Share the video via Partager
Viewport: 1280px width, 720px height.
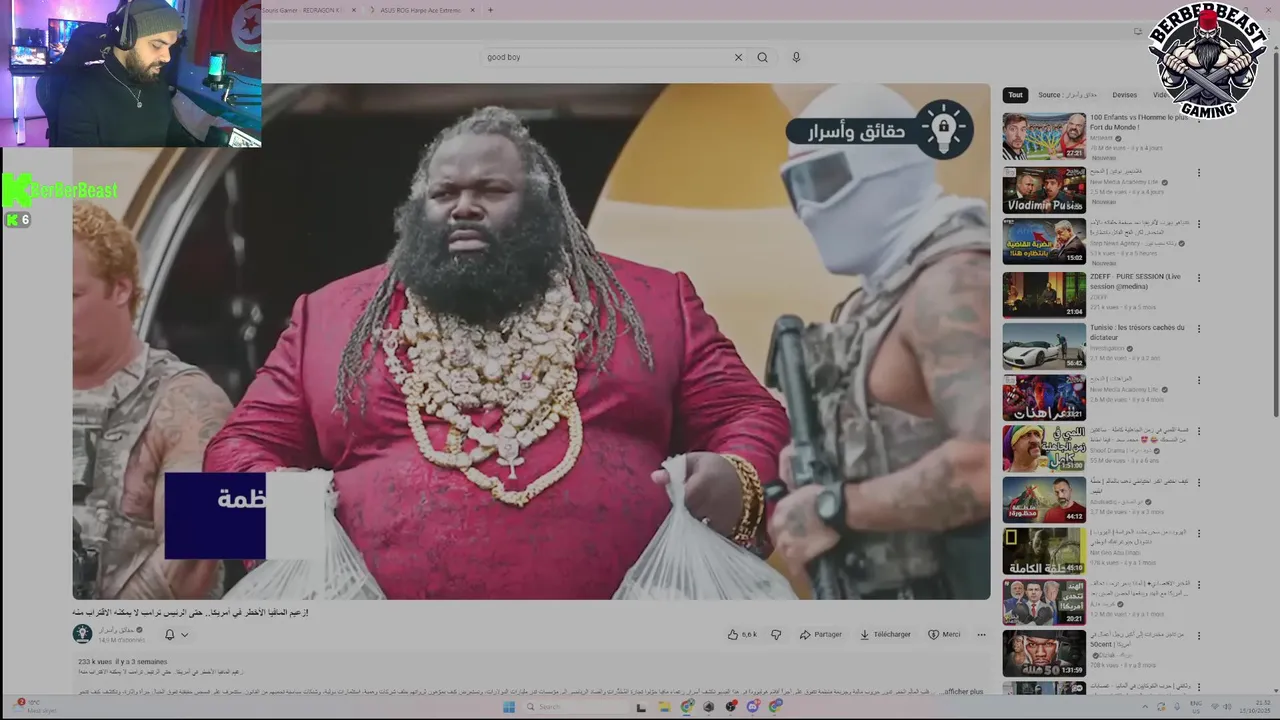821,634
